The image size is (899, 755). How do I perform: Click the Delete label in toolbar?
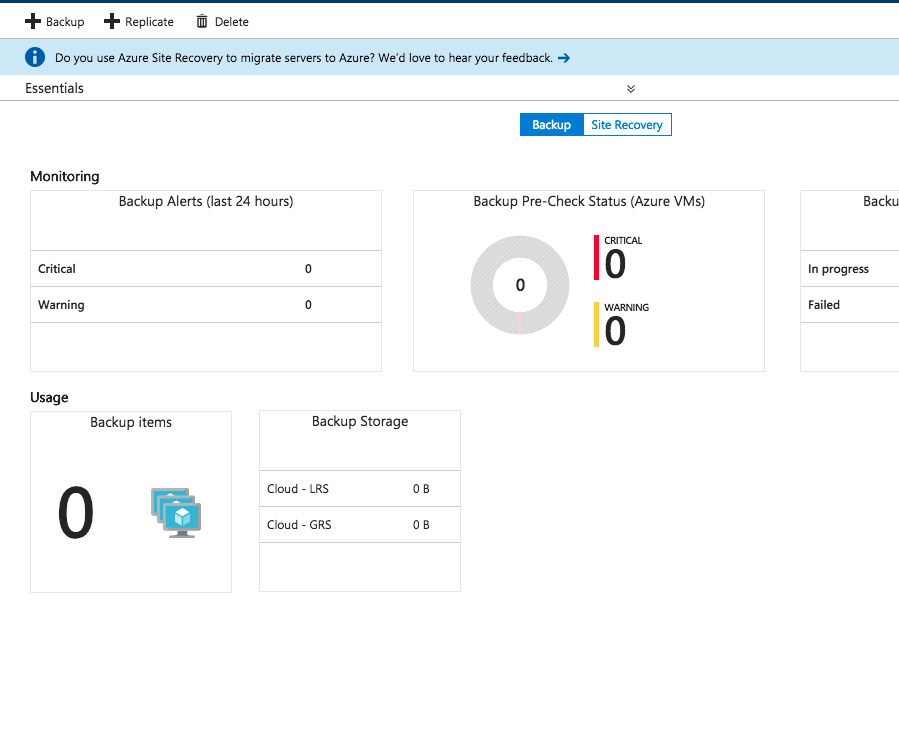coord(232,22)
